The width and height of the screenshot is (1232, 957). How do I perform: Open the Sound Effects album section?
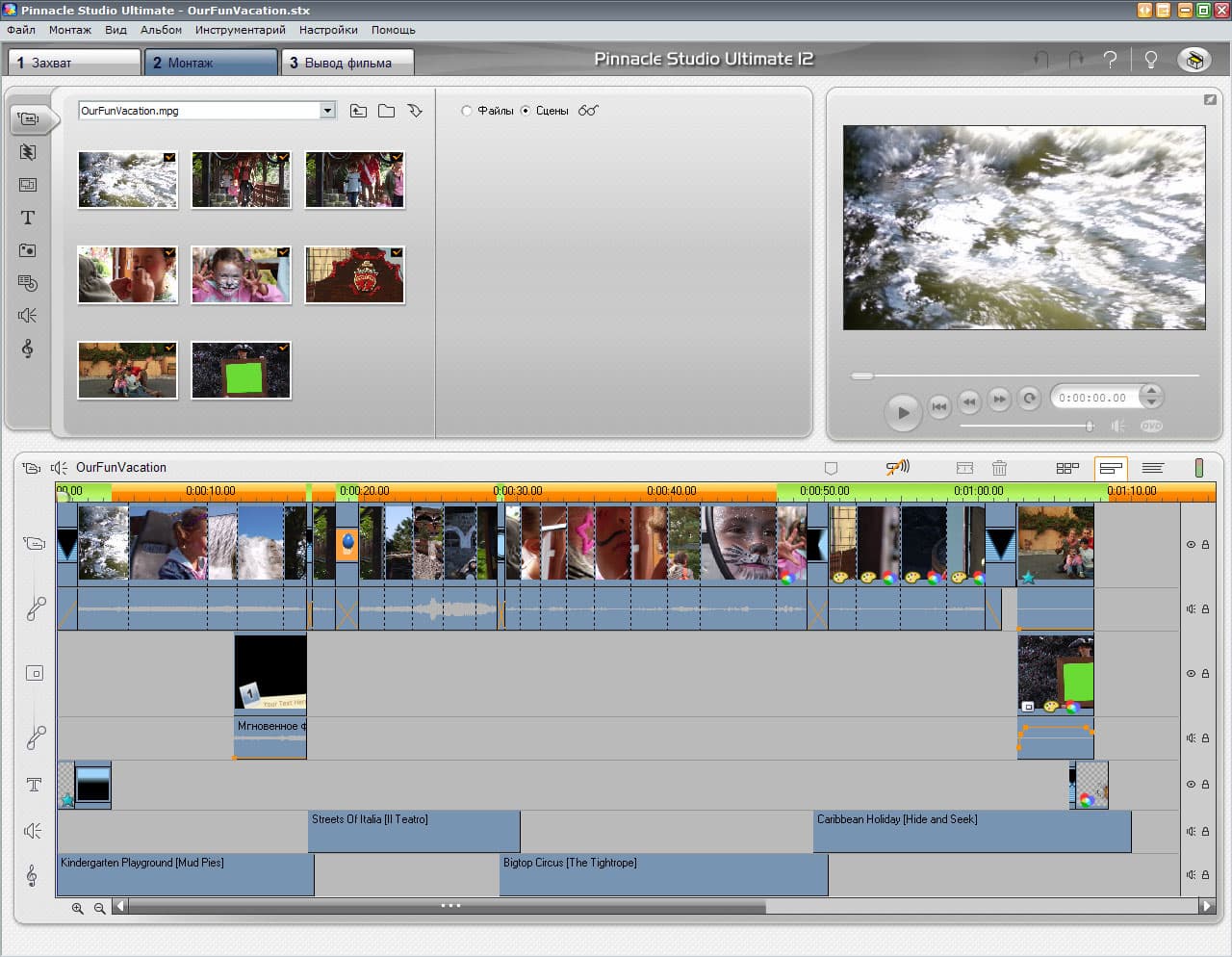[28, 316]
